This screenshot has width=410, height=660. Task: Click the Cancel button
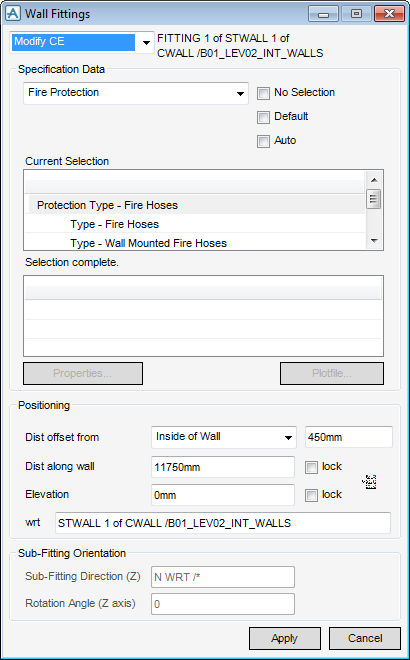[x=365, y=638]
